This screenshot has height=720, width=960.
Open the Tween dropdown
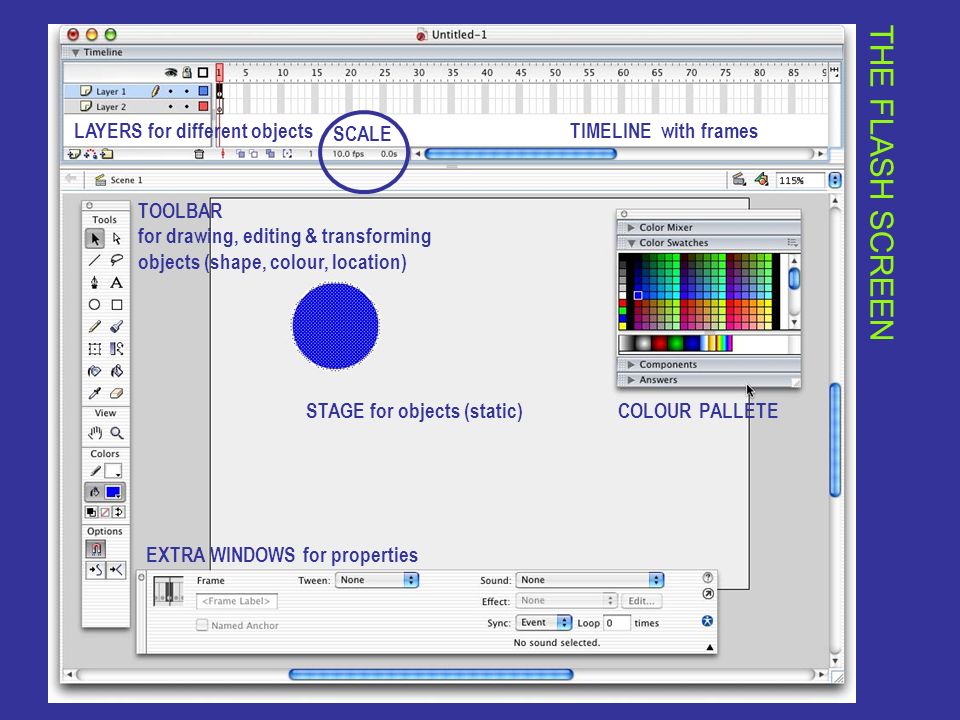(377, 580)
